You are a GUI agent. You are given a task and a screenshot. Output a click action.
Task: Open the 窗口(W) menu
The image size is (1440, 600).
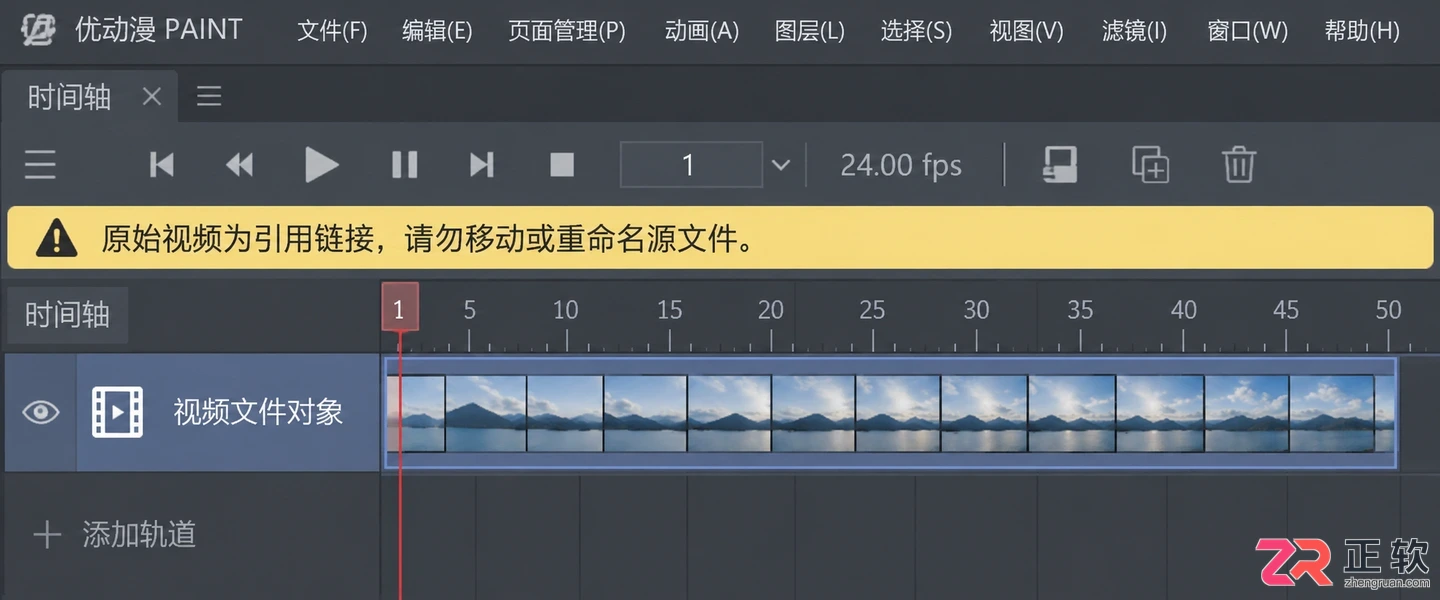coord(1248,31)
